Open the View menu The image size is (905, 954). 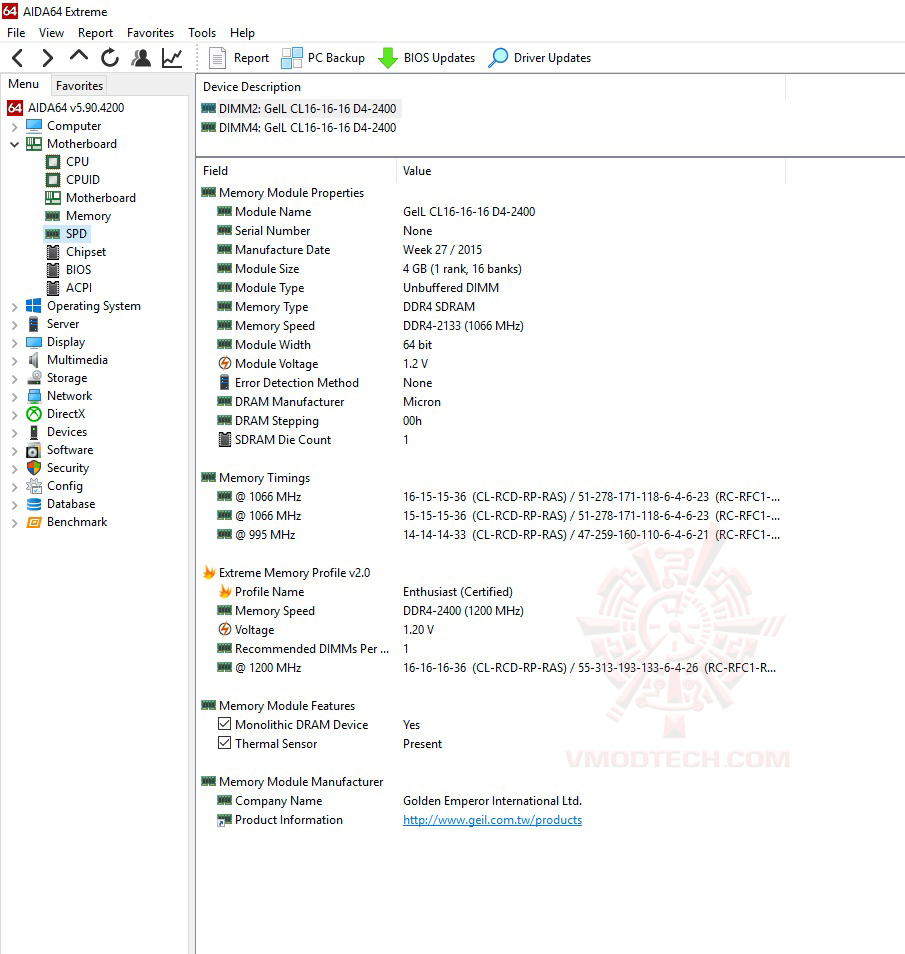51,33
